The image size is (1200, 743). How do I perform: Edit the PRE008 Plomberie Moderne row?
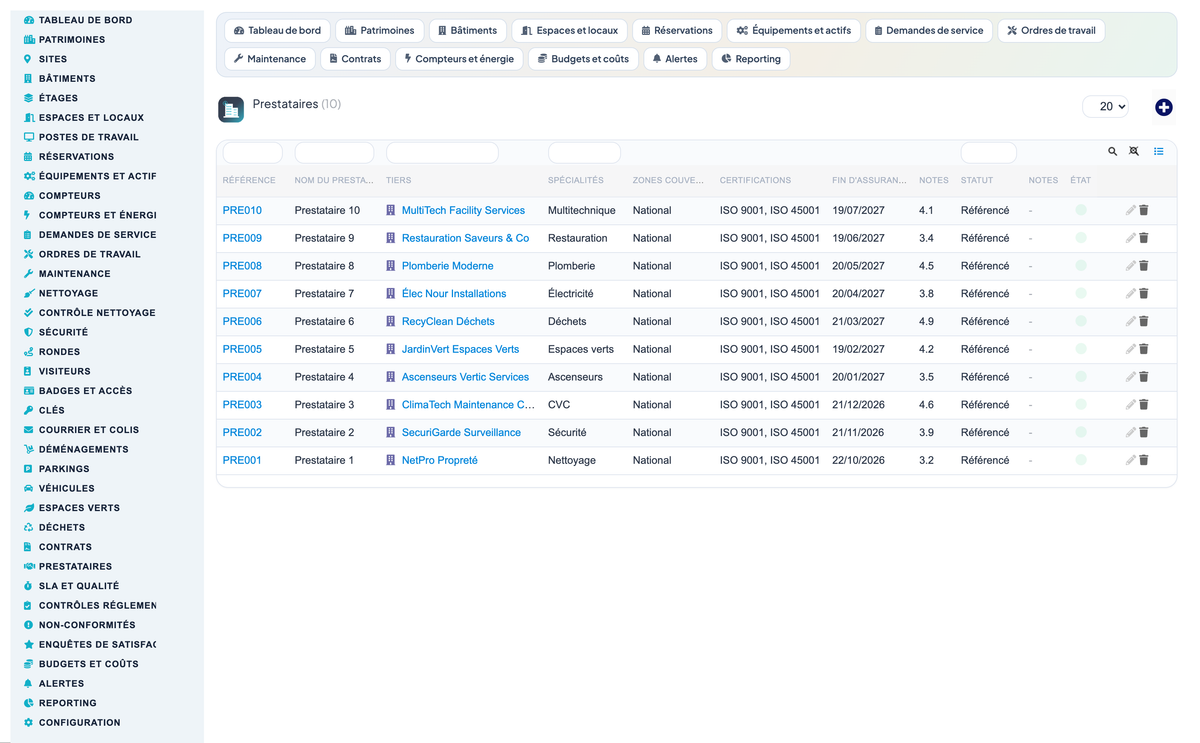click(1130, 266)
